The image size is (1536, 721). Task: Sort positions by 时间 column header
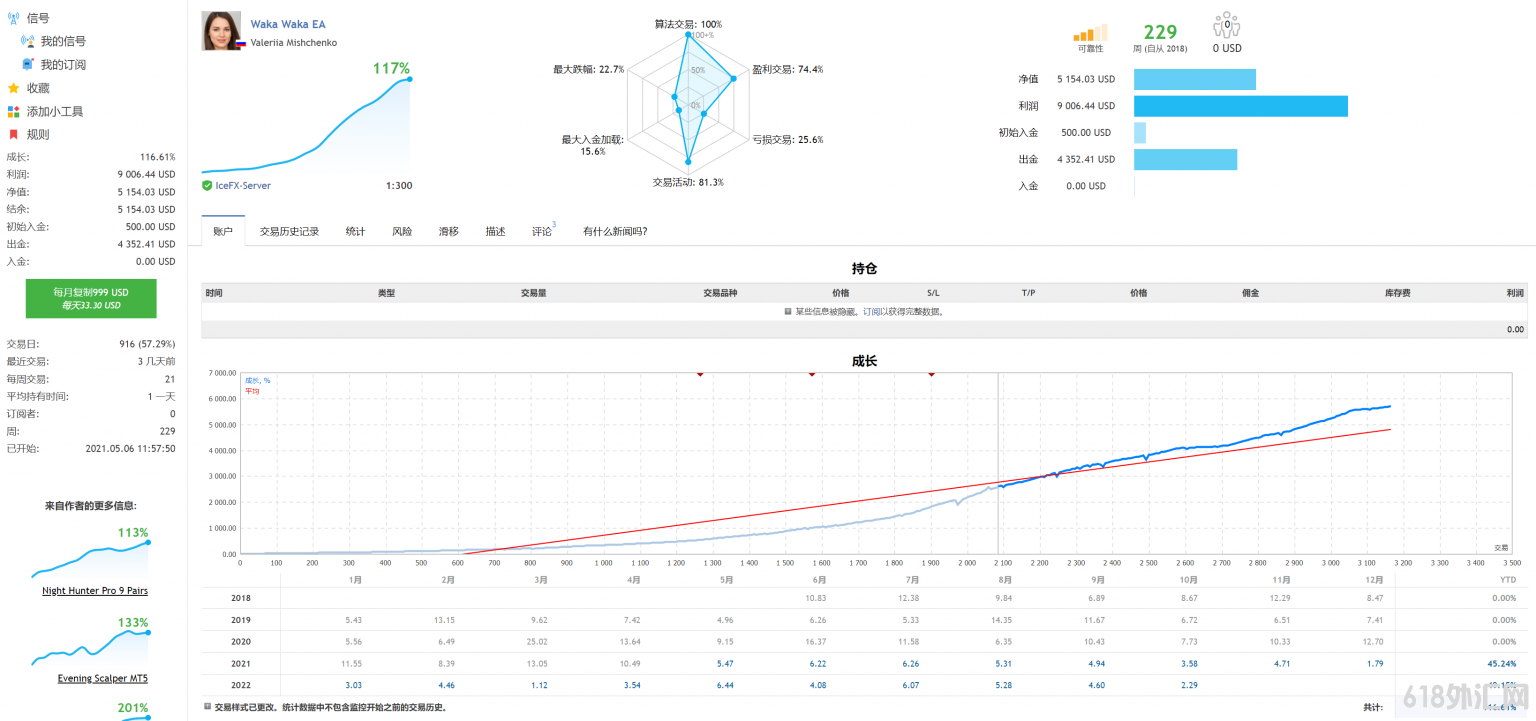coord(214,293)
